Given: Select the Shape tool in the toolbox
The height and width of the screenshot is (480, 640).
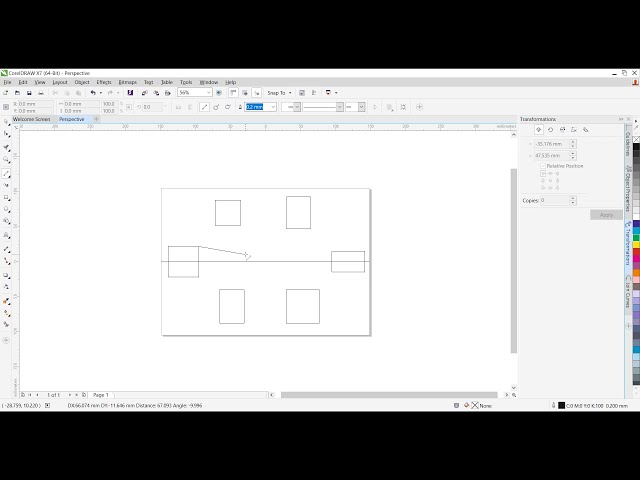Looking at the screenshot, I should (6, 134).
